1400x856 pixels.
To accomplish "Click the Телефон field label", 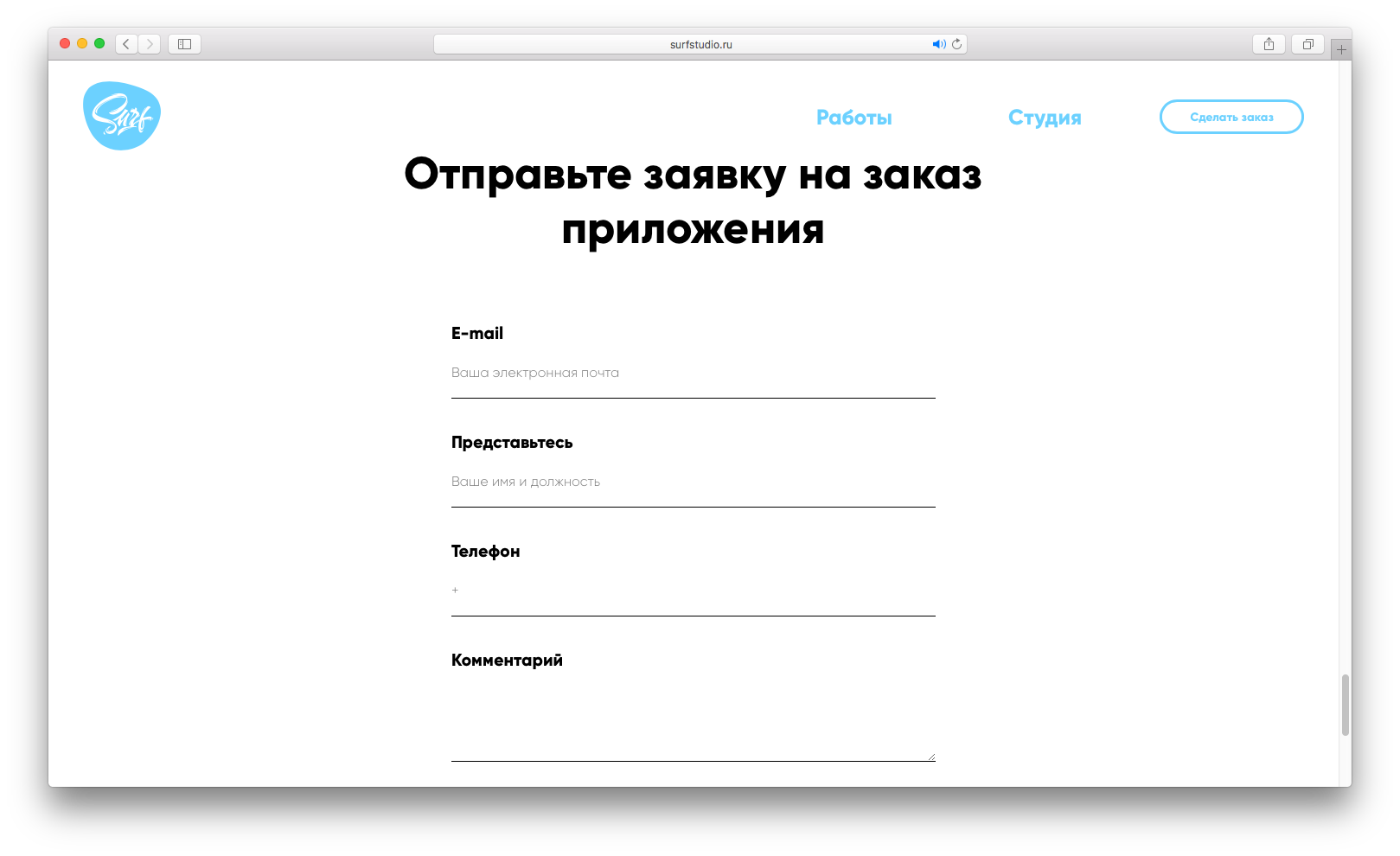I will (x=486, y=552).
